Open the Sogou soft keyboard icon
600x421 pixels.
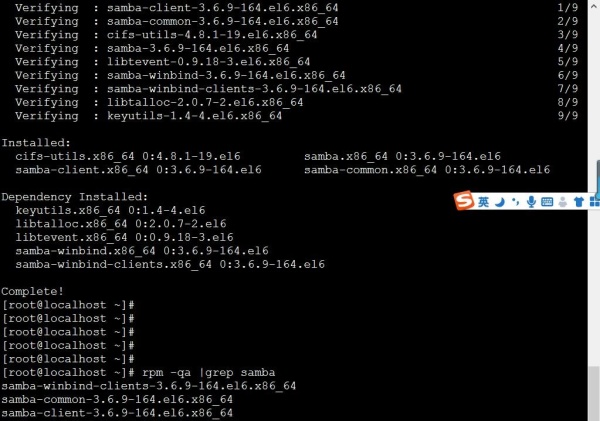point(547,202)
